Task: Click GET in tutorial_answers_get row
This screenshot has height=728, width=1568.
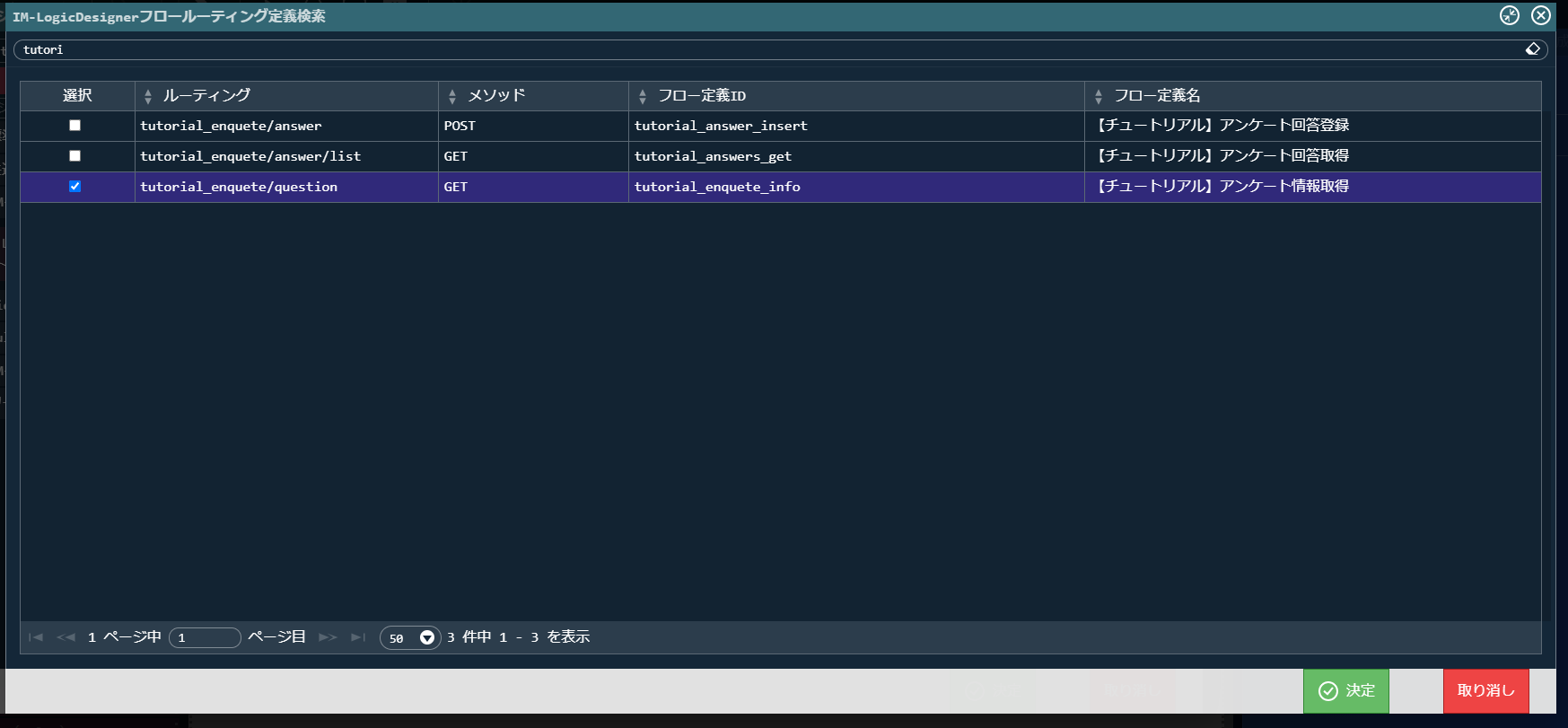Action: 533,156
